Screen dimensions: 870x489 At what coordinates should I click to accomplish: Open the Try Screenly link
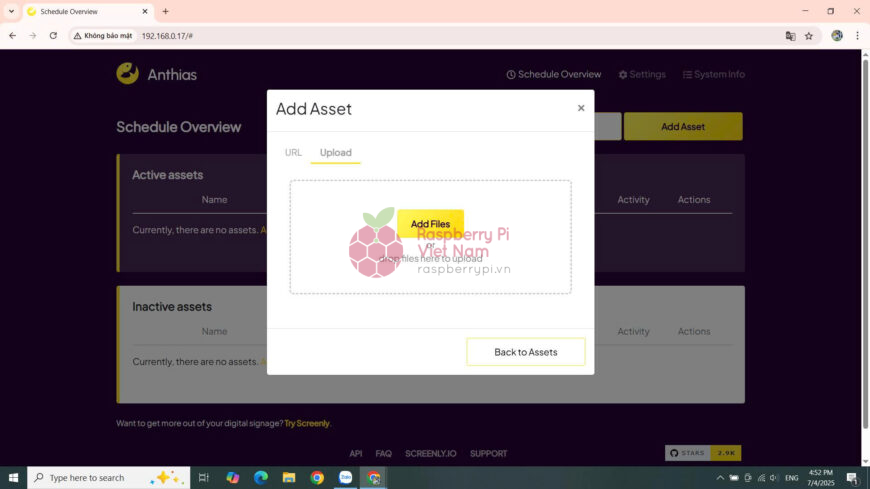[x=306, y=423]
